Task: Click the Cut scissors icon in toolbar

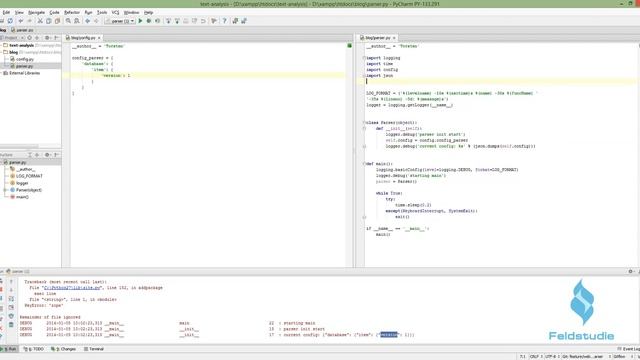Action: pyautogui.click(x=40, y=21)
